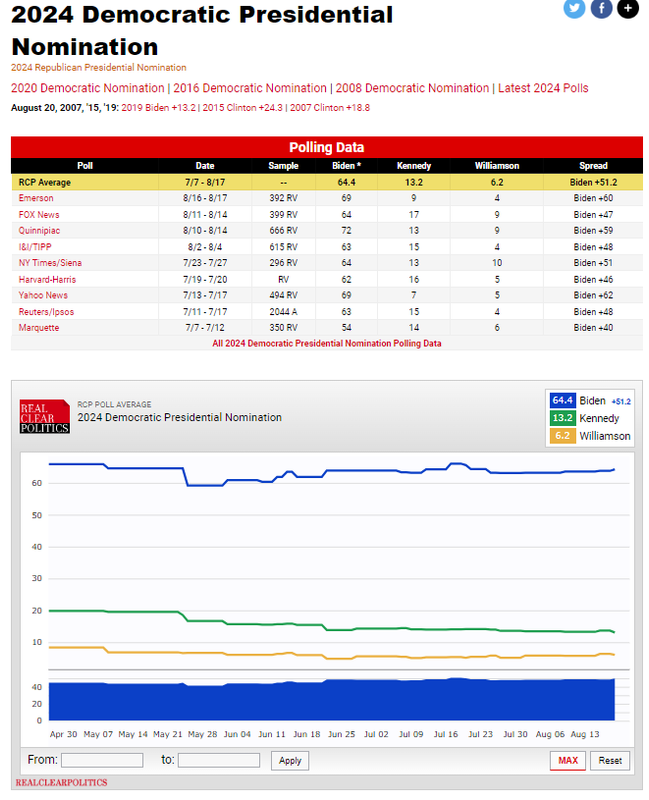Viewport: 649px width, 800px height.
Task: Open 2007 Clinton +18.8 link
Action: click(x=330, y=108)
